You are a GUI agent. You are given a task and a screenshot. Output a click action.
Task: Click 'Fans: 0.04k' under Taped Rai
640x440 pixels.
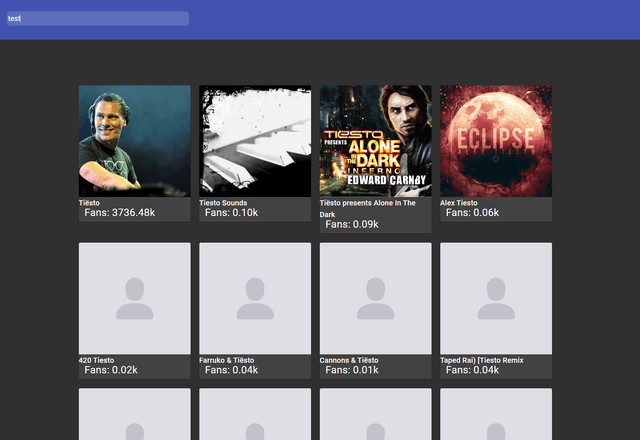(x=472, y=370)
